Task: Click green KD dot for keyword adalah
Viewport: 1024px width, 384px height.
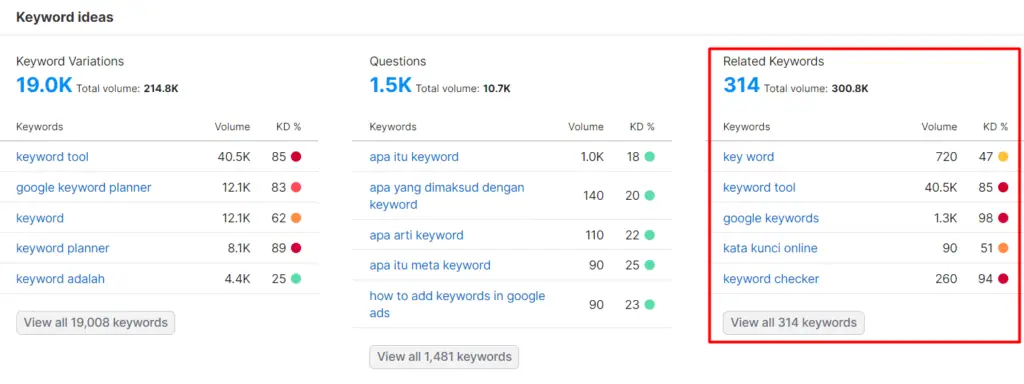Action: click(x=296, y=279)
